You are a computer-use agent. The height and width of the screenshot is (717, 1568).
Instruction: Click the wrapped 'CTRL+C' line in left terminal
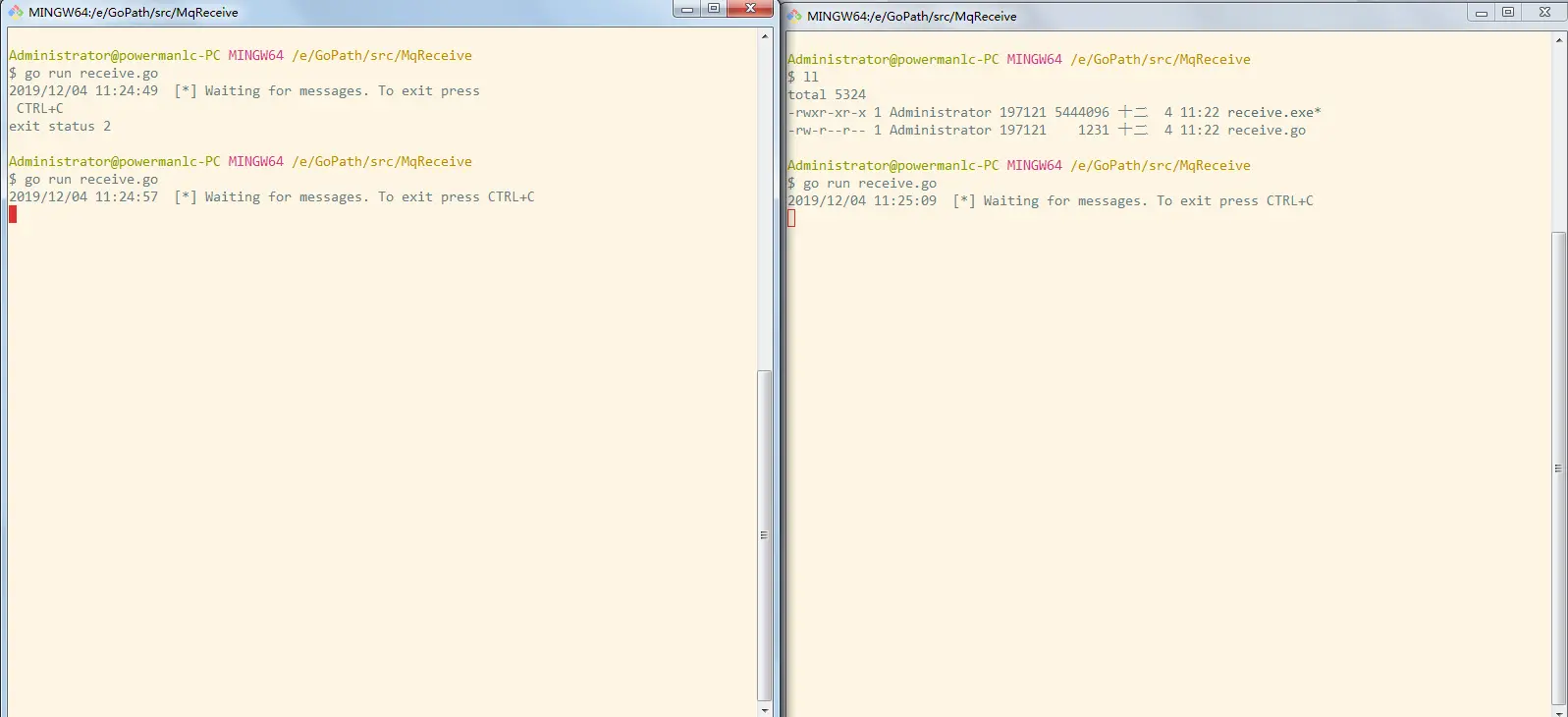(x=40, y=109)
